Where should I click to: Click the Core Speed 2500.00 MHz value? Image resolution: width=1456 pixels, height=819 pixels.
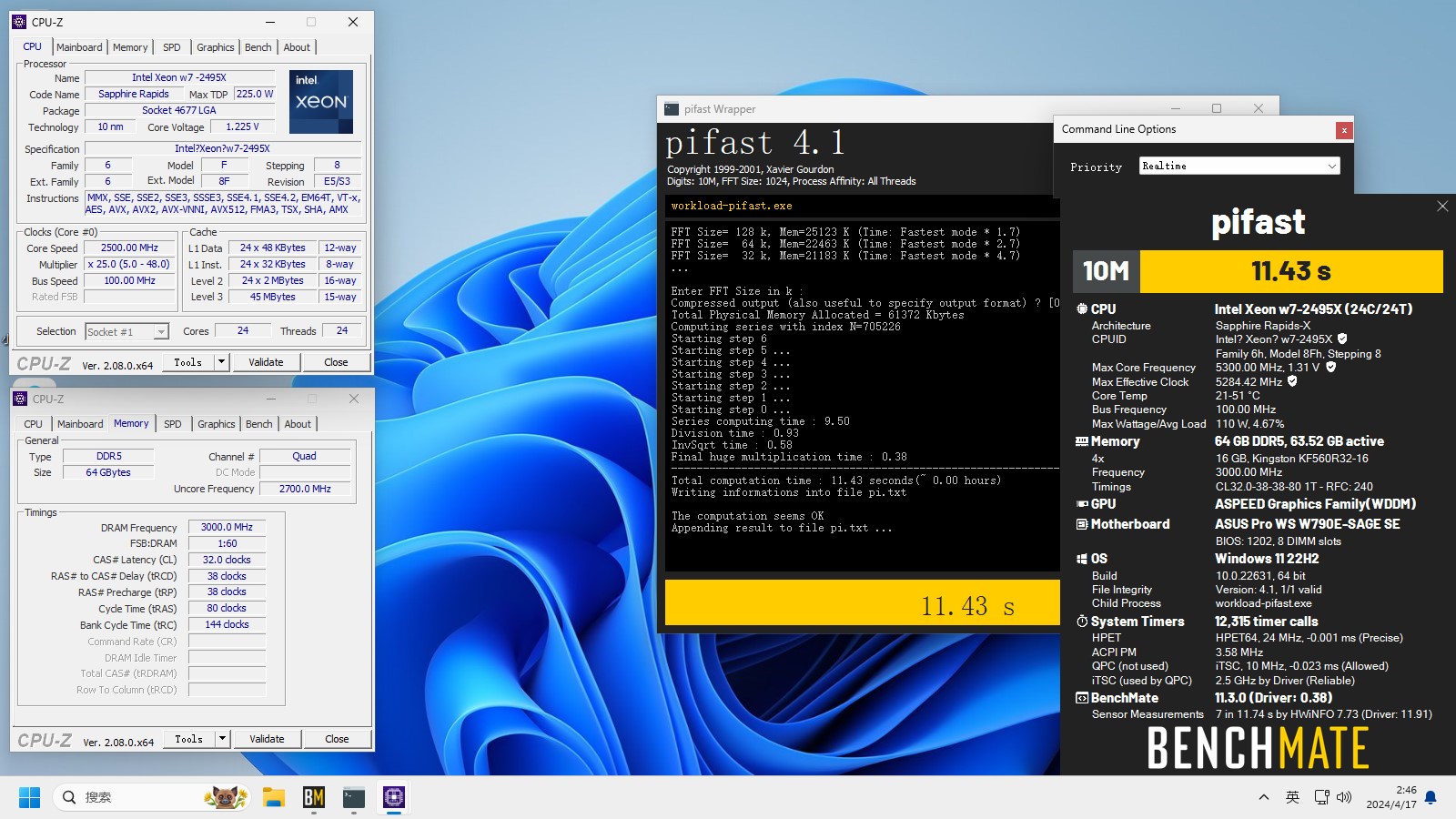coord(130,248)
